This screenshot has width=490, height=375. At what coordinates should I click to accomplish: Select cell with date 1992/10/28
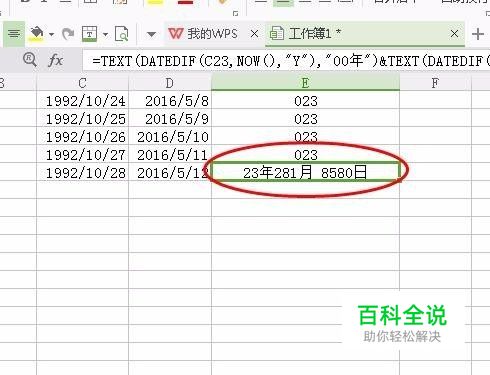(82, 173)
